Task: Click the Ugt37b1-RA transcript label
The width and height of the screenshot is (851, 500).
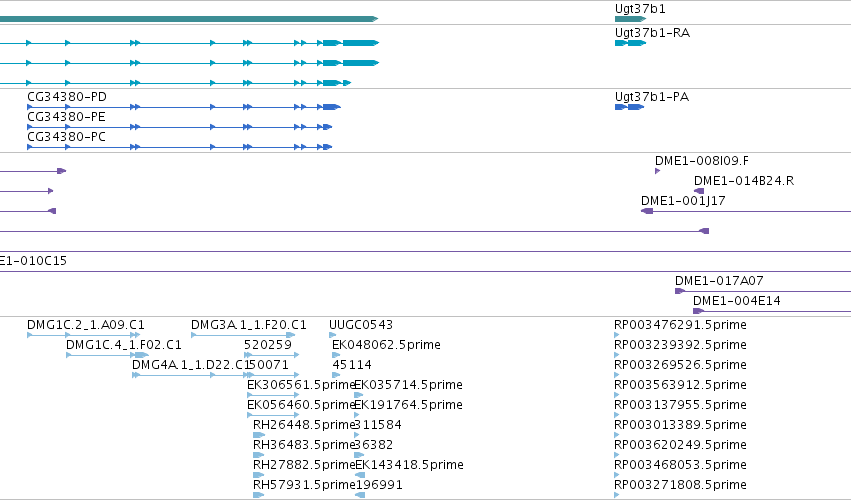Action: click(652, 33)
